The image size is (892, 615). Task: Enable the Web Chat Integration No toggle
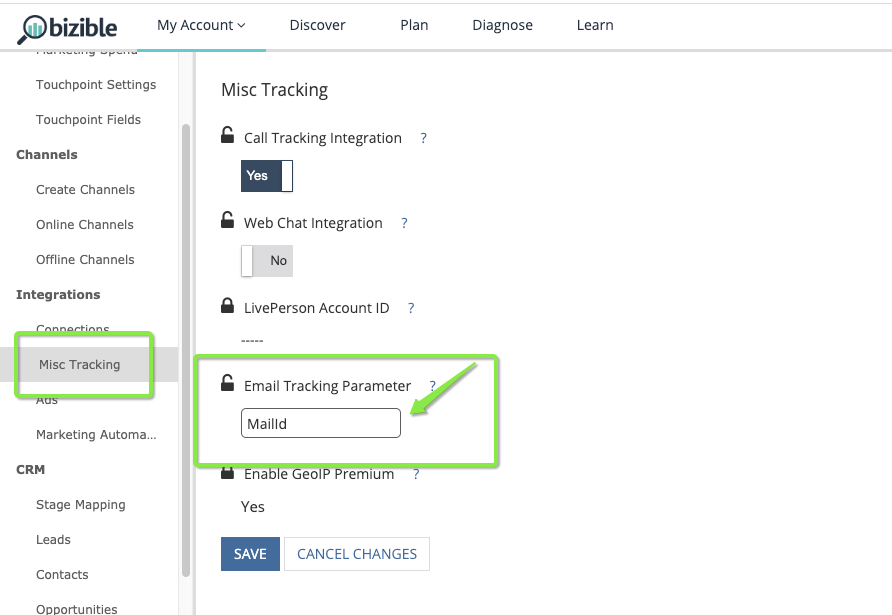(267, 261)
